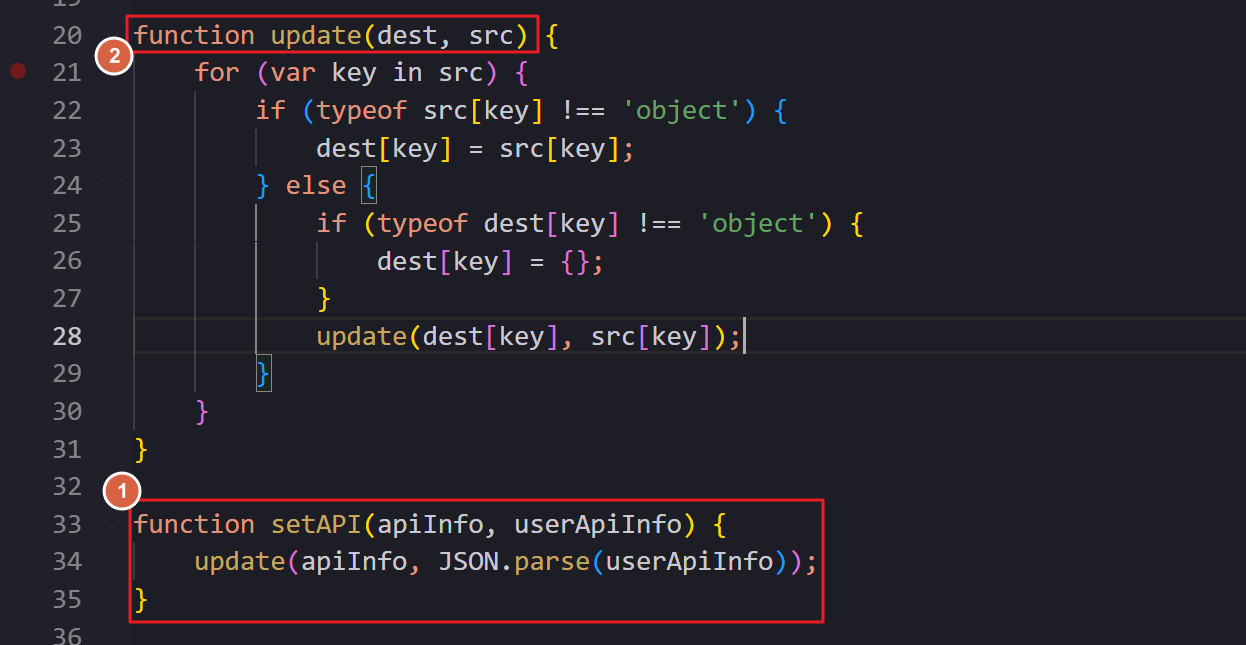The image size is (1246, 645).
Task: Click the userApiInfo argument on line 34
Action: tap(690, 562)
